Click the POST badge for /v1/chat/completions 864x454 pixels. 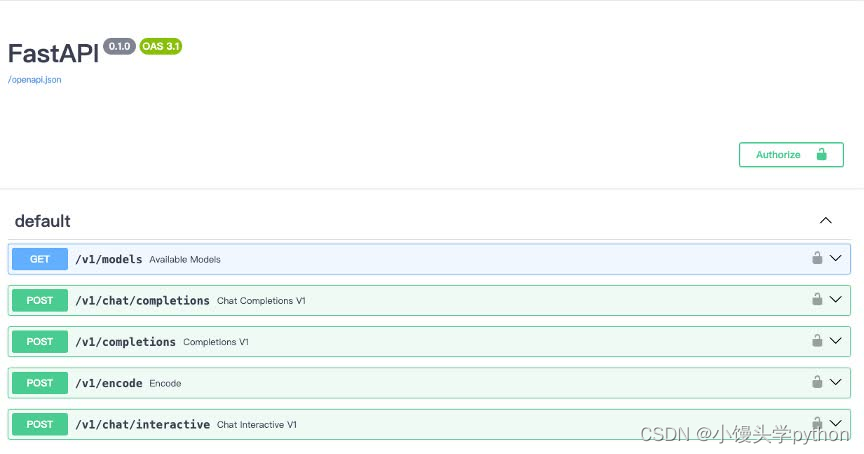click(x=40, y=300)
